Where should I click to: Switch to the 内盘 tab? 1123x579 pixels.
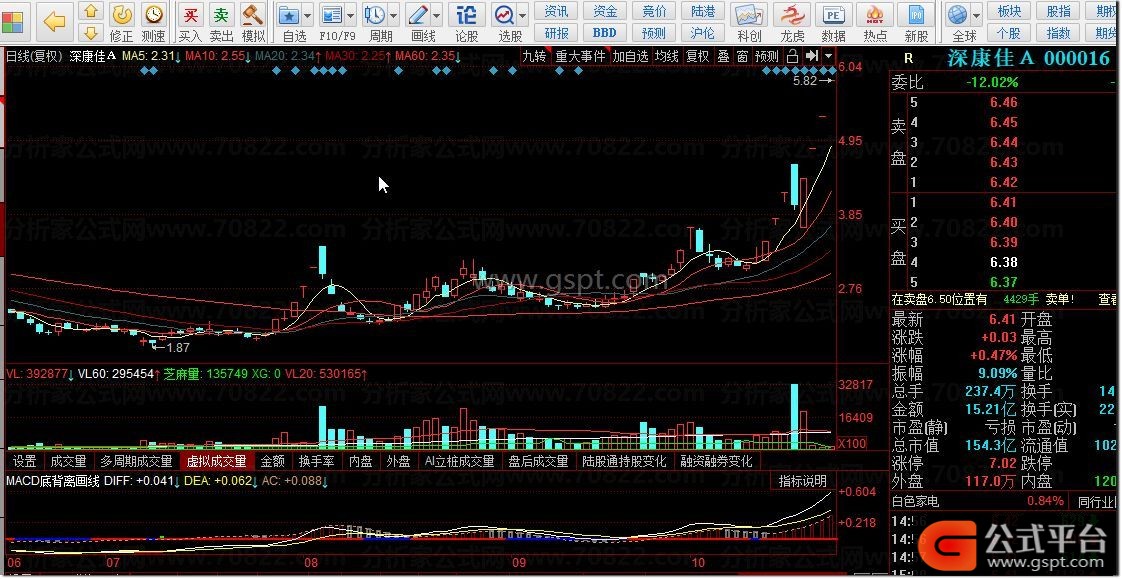click(361, 461)
